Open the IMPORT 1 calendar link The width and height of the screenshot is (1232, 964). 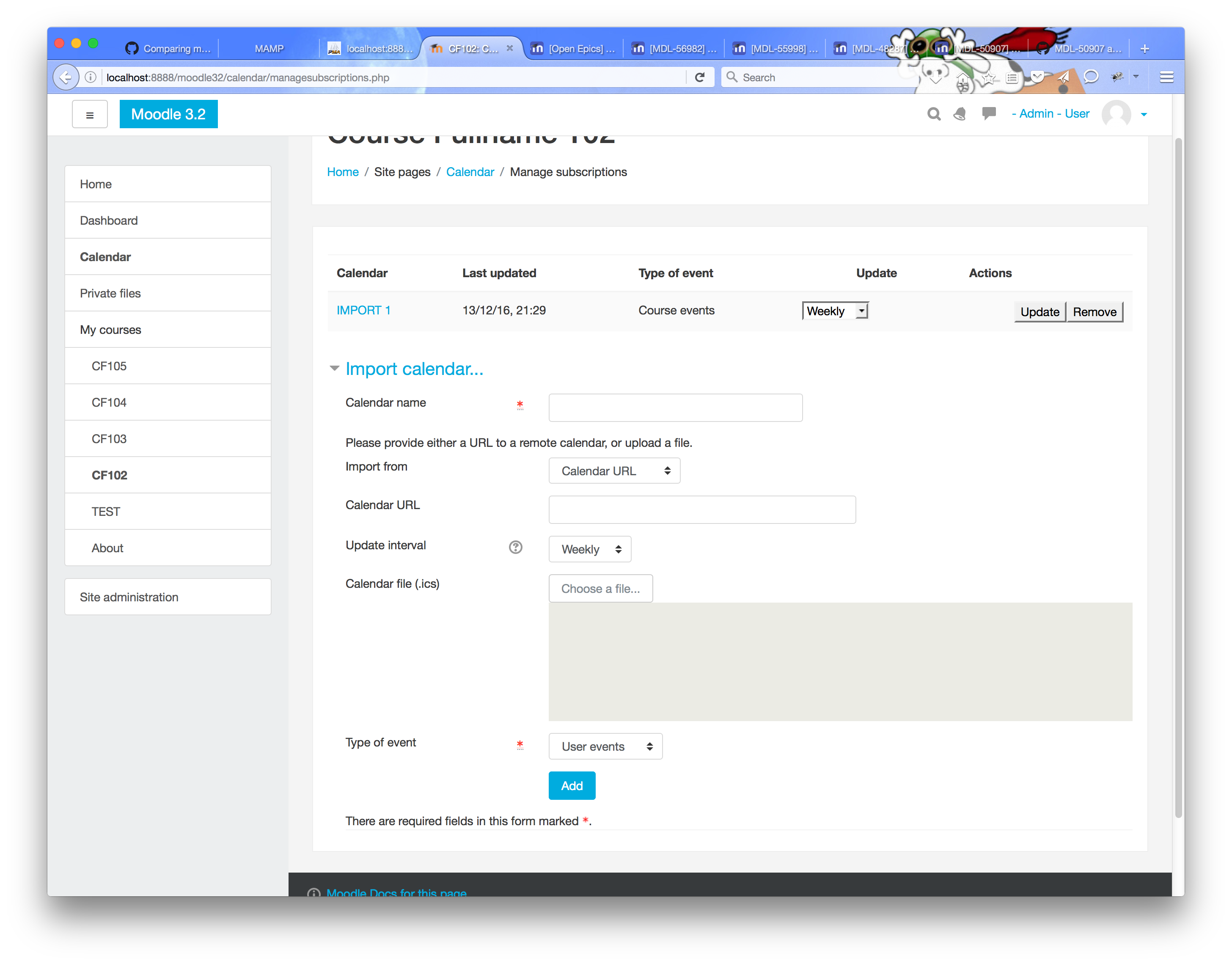(x=363, y=311)
